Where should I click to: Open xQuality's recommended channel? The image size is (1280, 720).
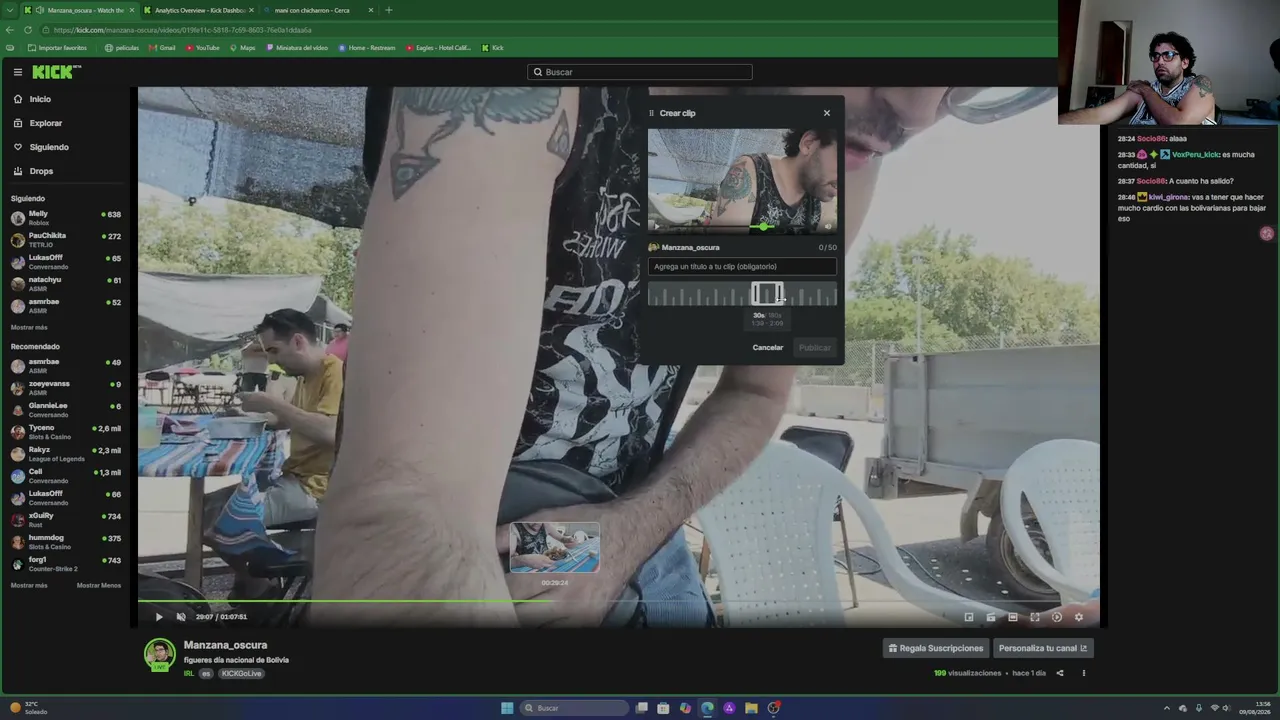point(65,520)
